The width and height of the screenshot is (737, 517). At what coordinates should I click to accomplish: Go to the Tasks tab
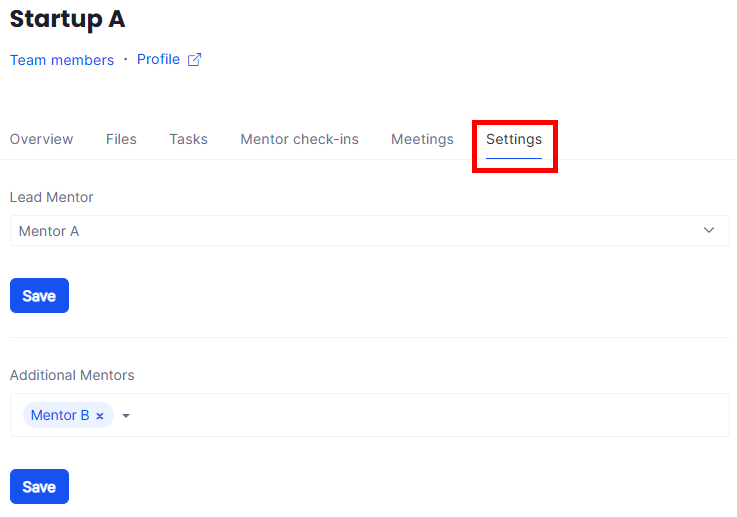[x=188, y=139]
